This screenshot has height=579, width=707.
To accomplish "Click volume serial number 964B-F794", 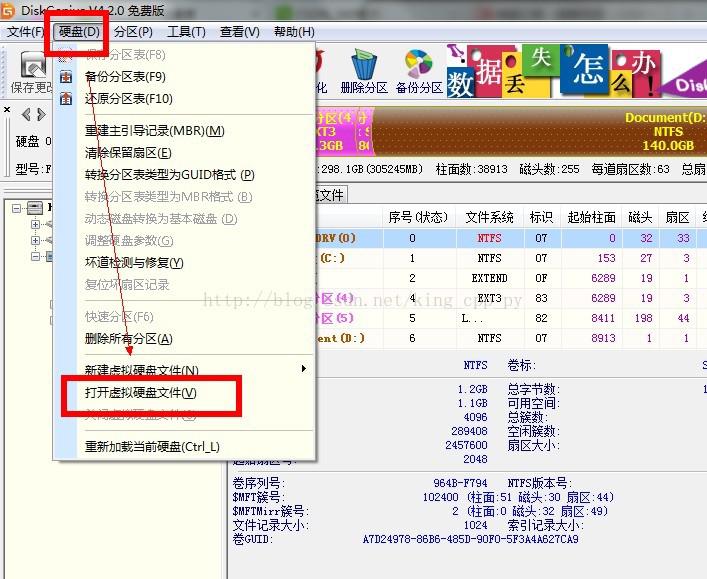I will pyautogui.click(x=460, y=483).
